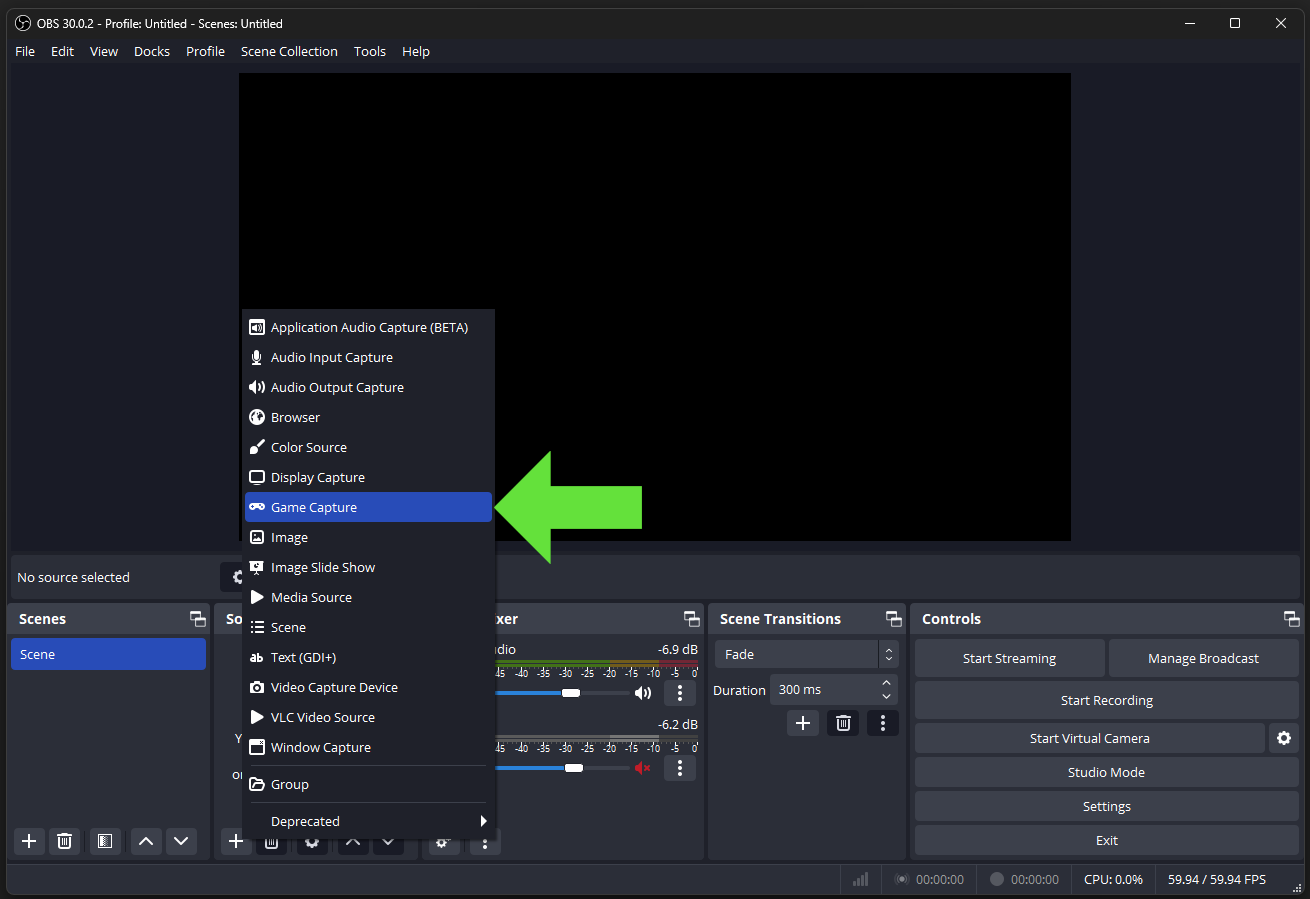
Task: Click Start Recording button
Action: tap(1106, 700)
